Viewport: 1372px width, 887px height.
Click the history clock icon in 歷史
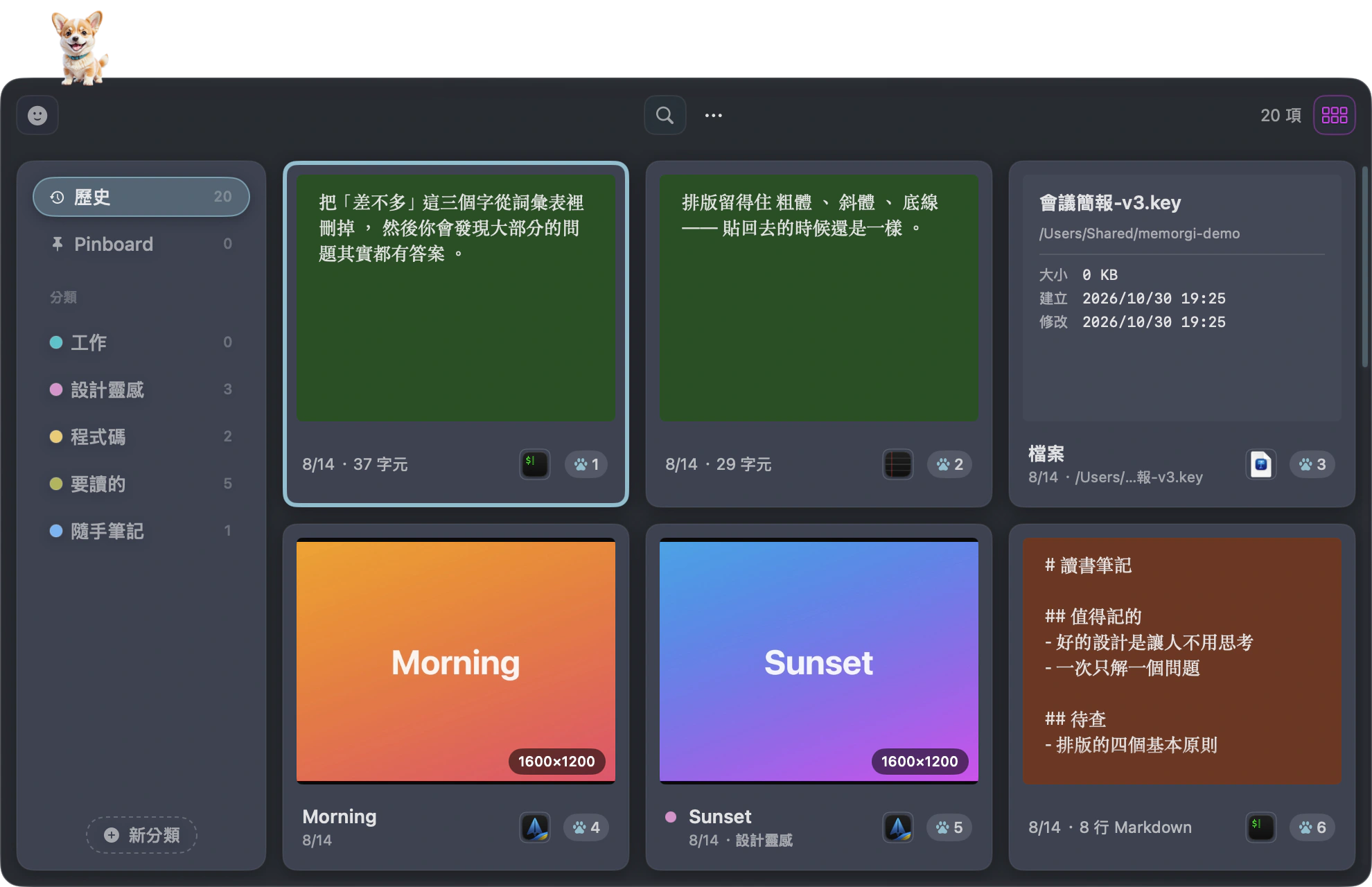(x=58, y=197)
